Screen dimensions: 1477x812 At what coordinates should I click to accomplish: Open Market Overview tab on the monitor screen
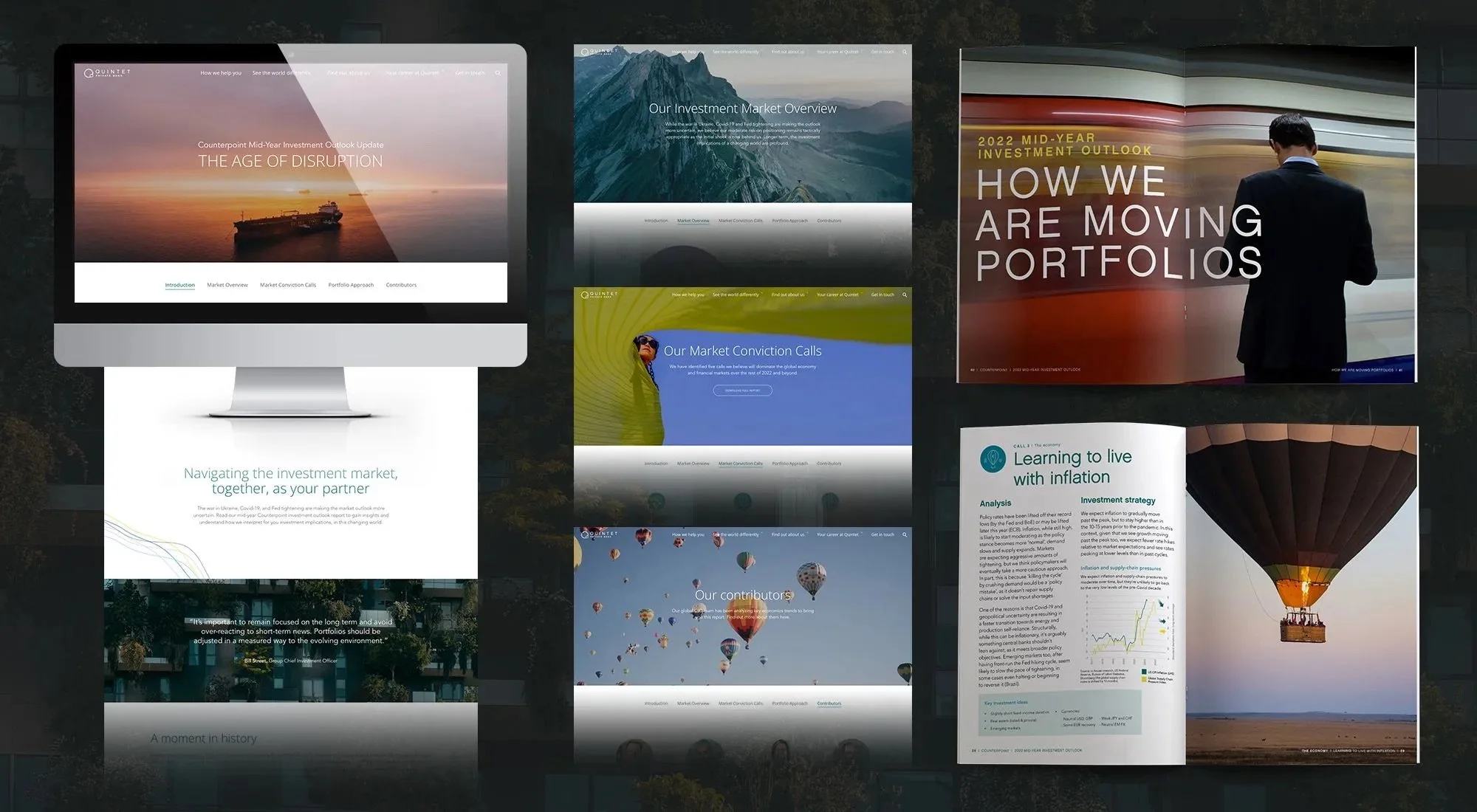pos(227,285)
